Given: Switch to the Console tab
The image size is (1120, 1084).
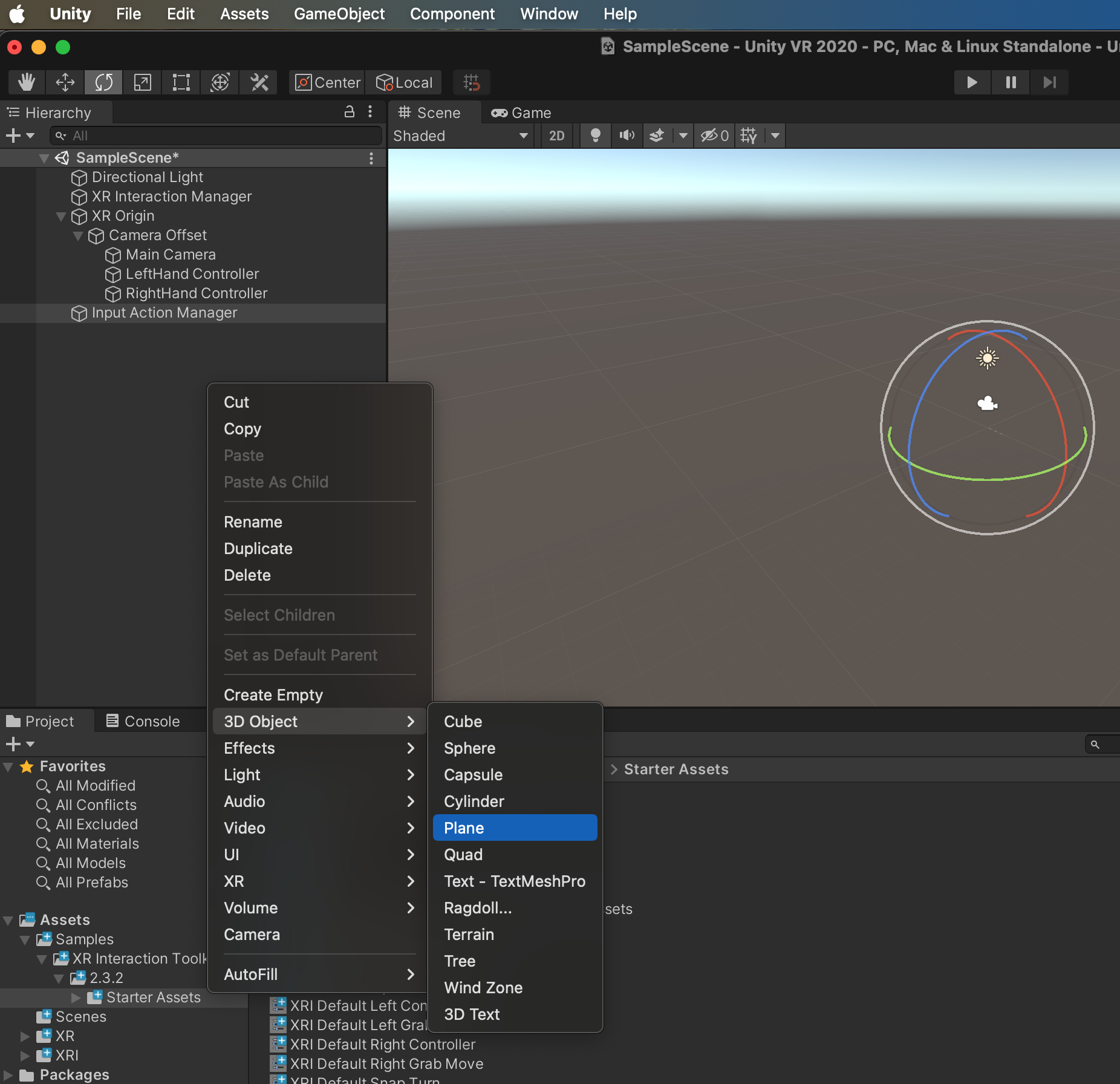Looking at the screenshot, I should click(143, 721).
